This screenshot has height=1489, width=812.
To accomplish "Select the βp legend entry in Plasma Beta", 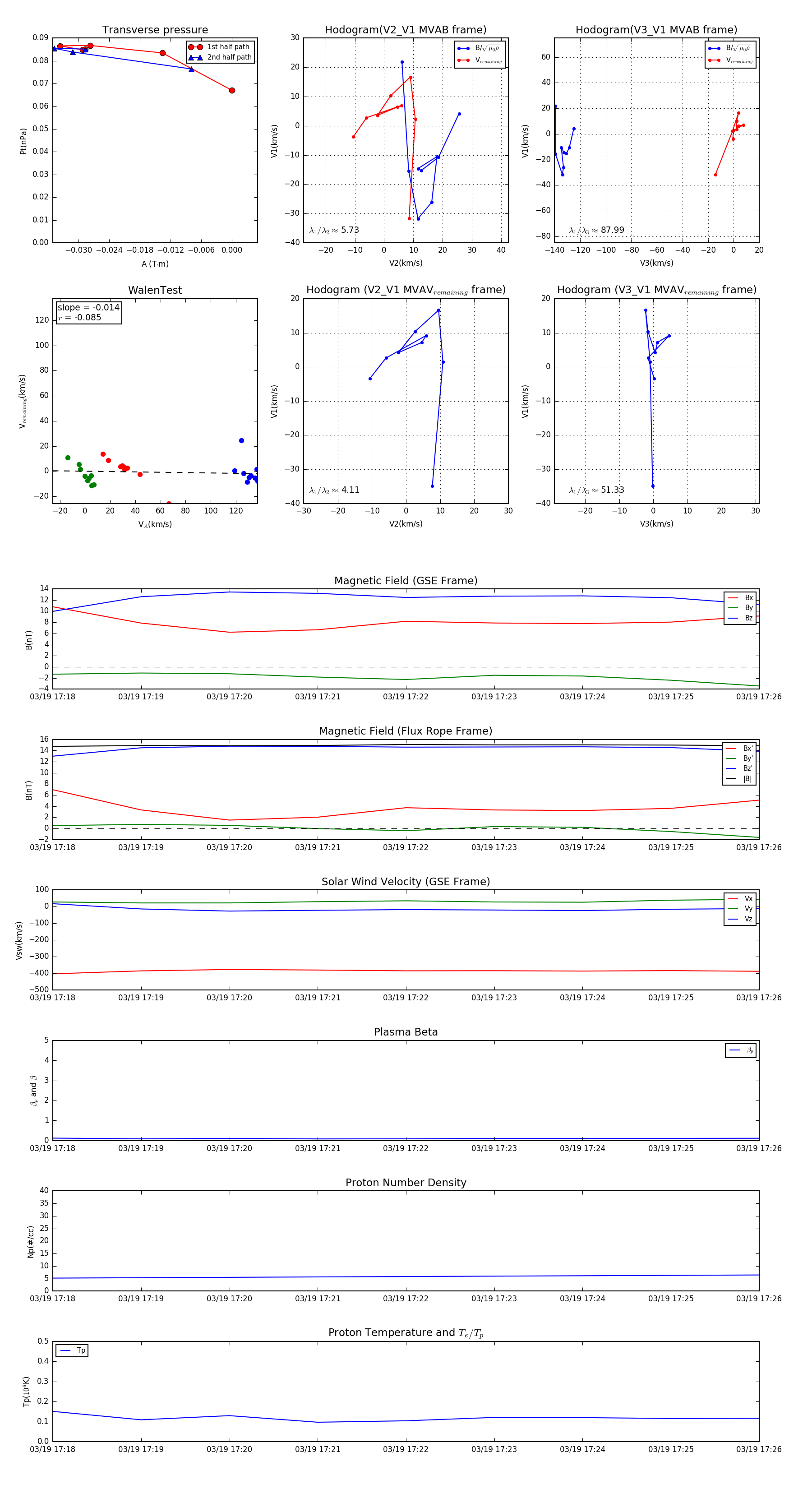I will 742,1050.
